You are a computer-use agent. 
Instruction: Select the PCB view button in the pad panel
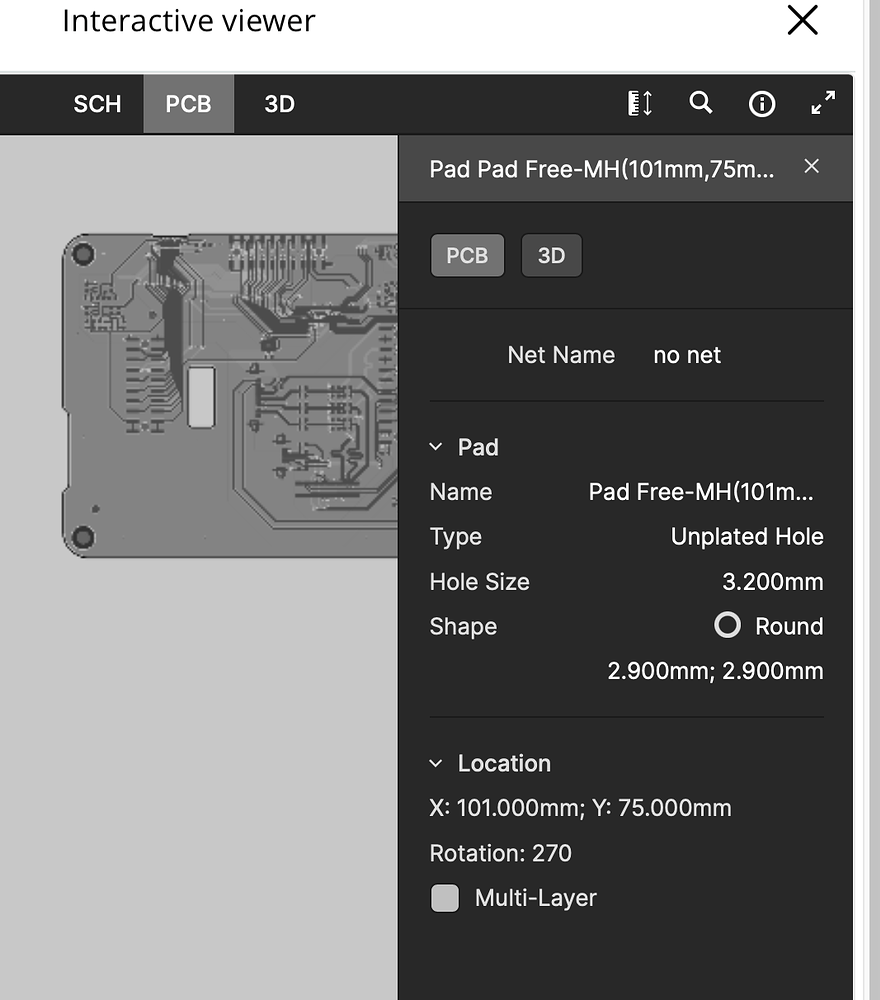point(467,255)
